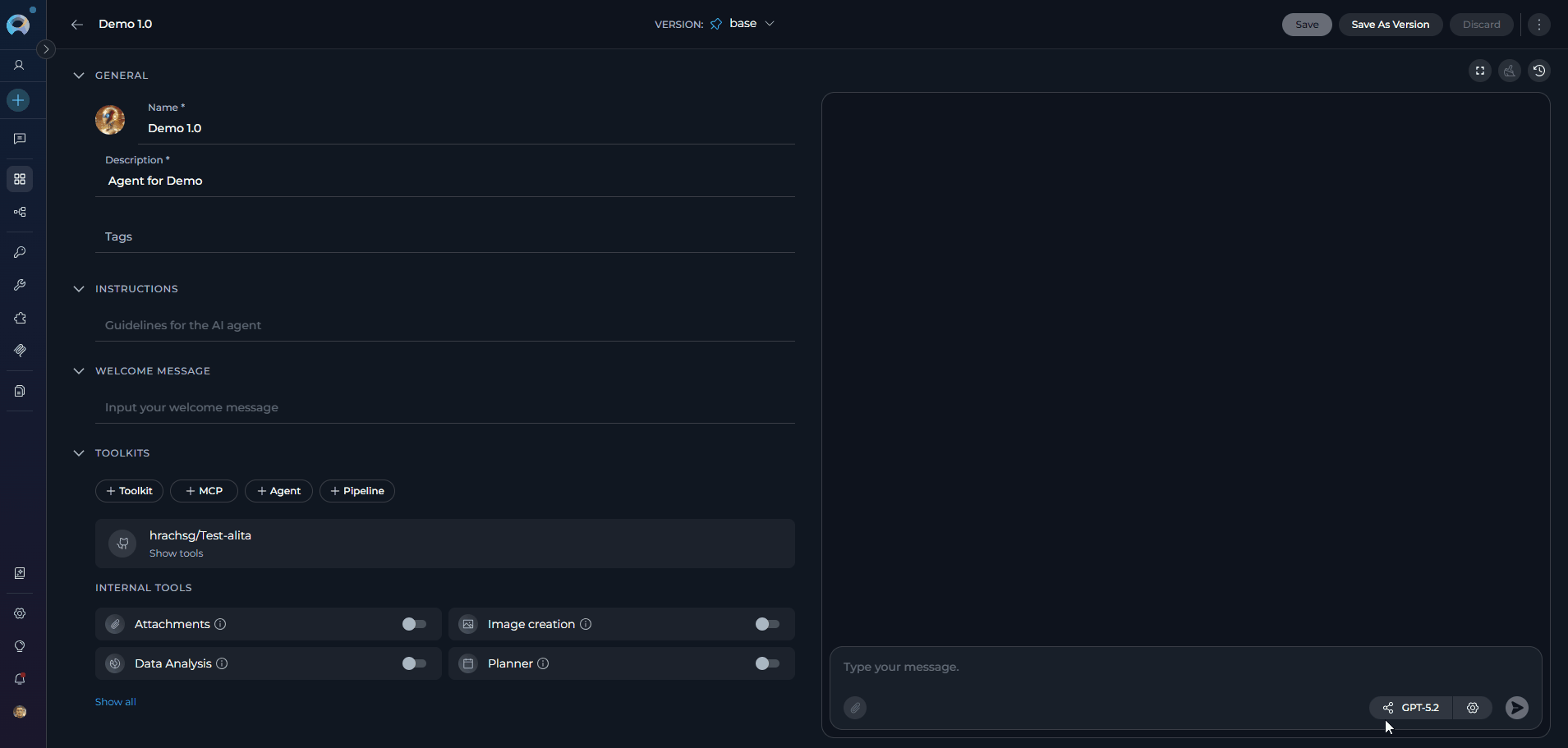Screen dimensions: 1568x748
Task: Open the notifications bell in sidebar
Action: [x=20, y=679]
